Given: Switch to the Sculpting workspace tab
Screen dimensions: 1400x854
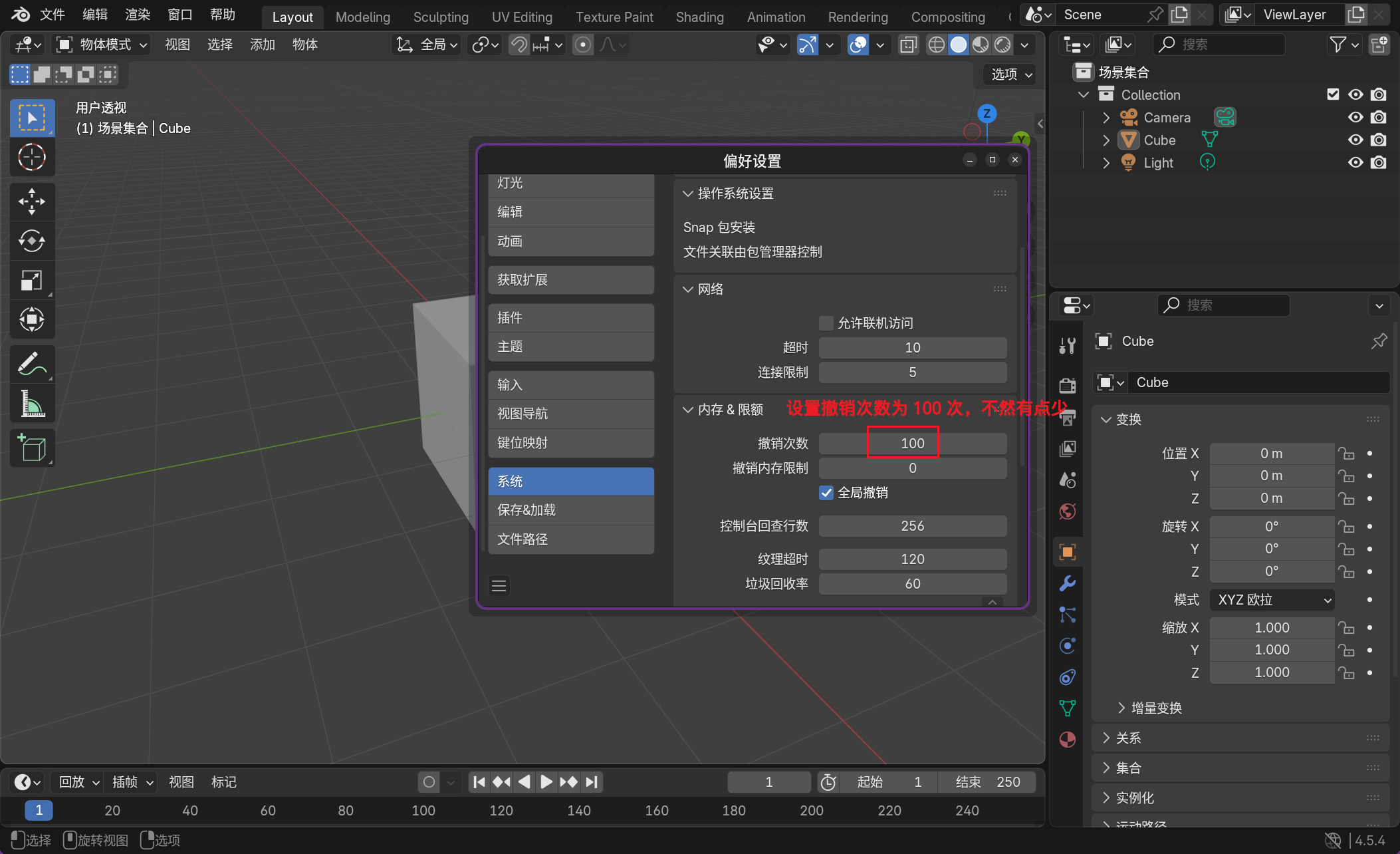Looking at the screenshot, I should [441, 17].
